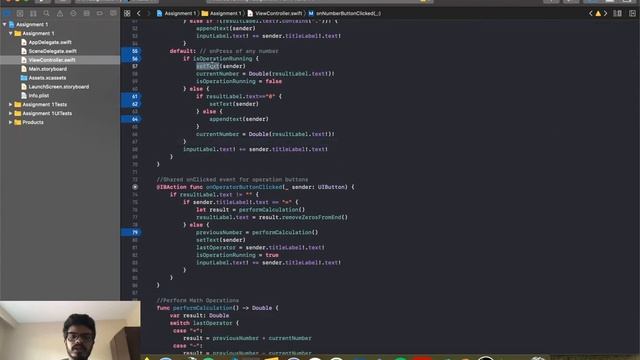
Task: Expand the Assignment 1UITests folder
Action: (x=11, y=113)
